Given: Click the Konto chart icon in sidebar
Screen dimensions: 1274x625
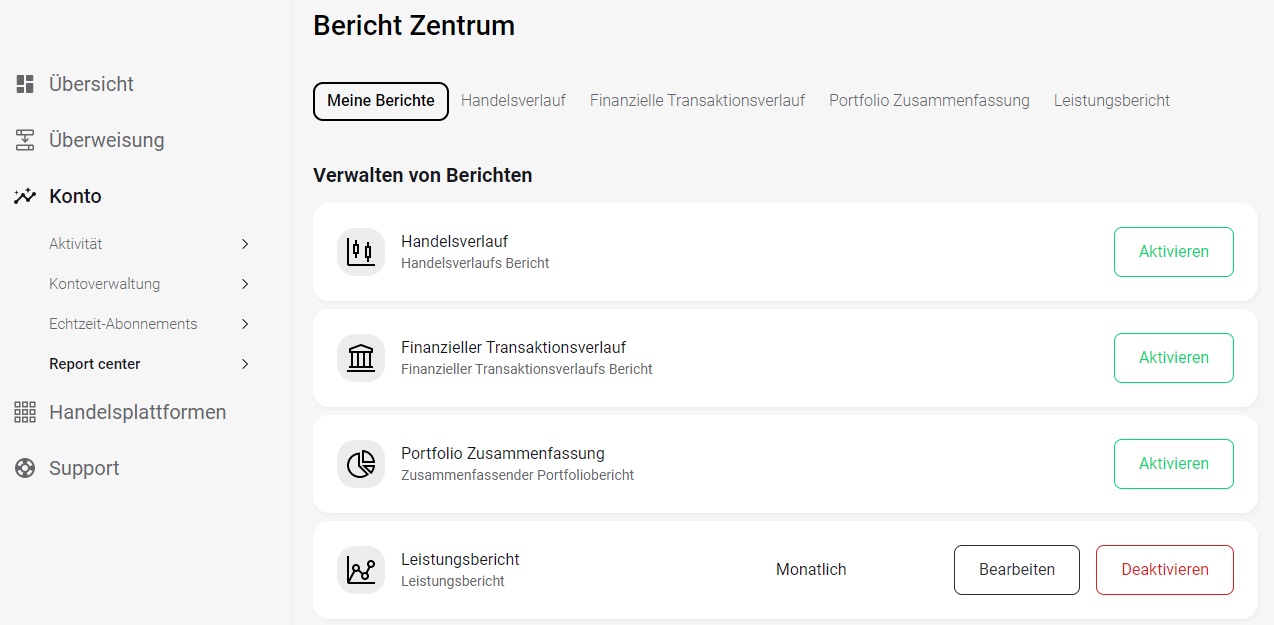Looking at the screenshot, I should [x=25, y=196].
